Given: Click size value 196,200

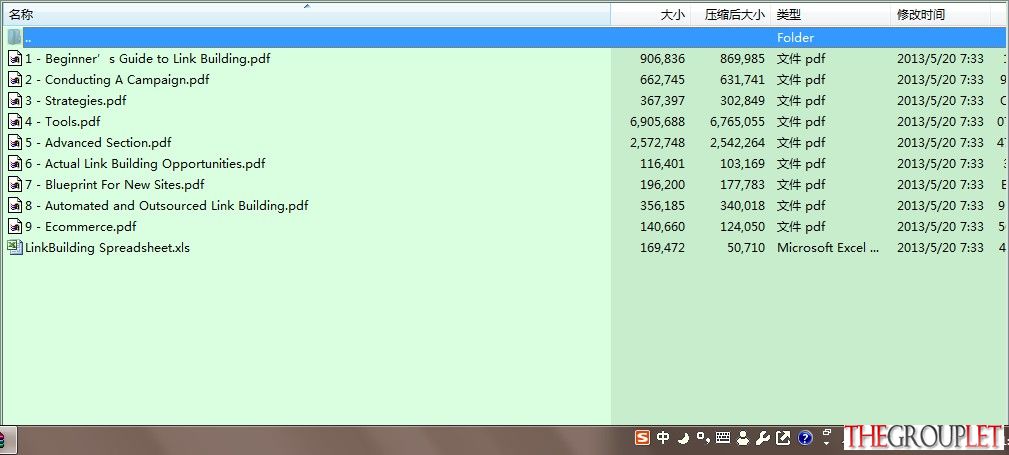Looking at the screenshot, I should (662, 185).
